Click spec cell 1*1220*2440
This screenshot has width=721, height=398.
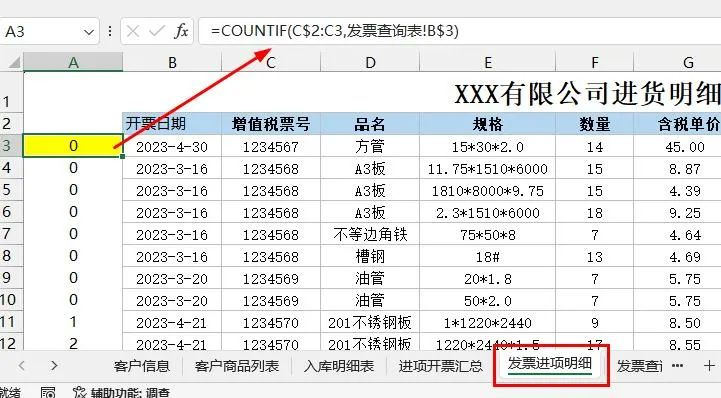pyautogui.click(x=488, y=323)
